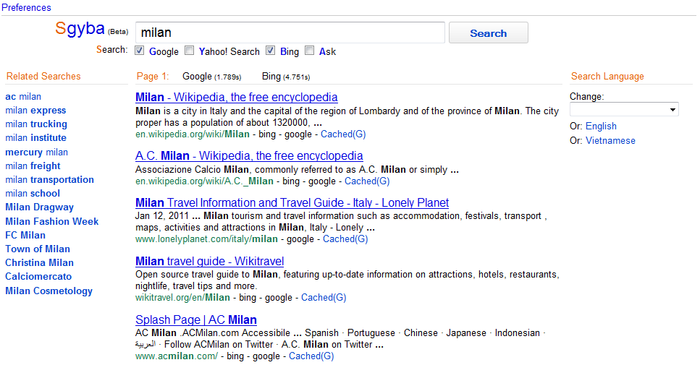
Task: Click the wikitravel.org/en/Milan URL
Action: coord(183,298)
